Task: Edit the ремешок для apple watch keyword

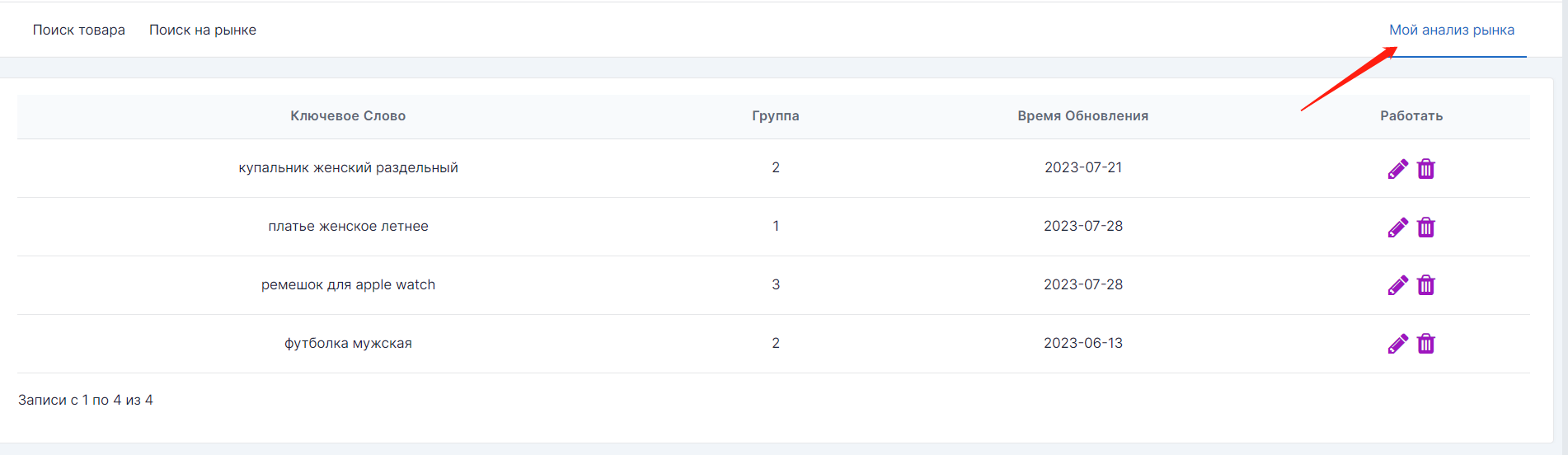Action: [x=1397, y=285]
